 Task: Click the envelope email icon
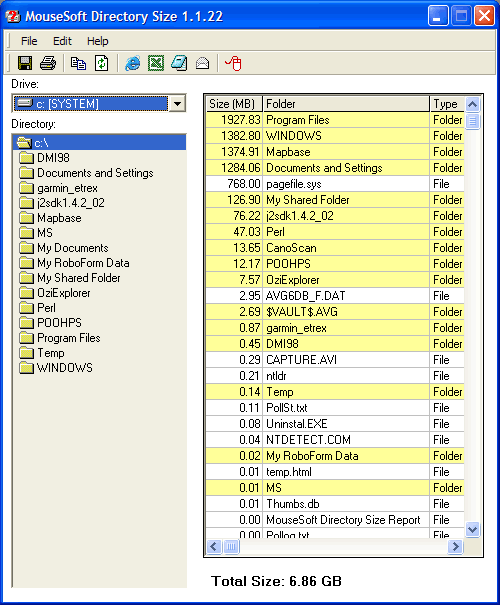[202, 63]
